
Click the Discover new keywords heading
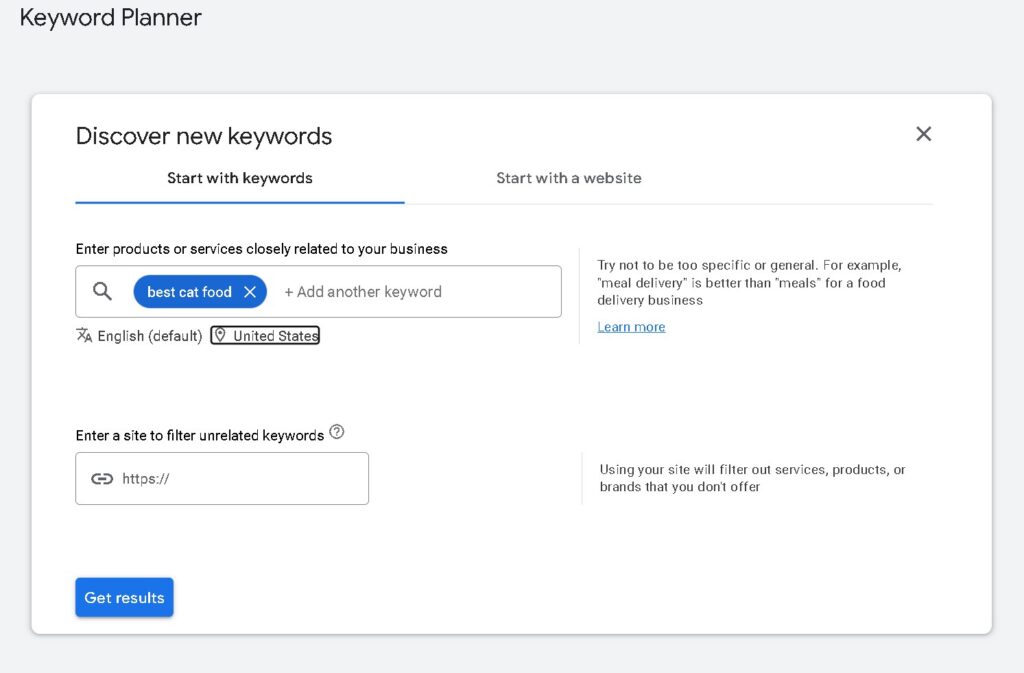204,136
